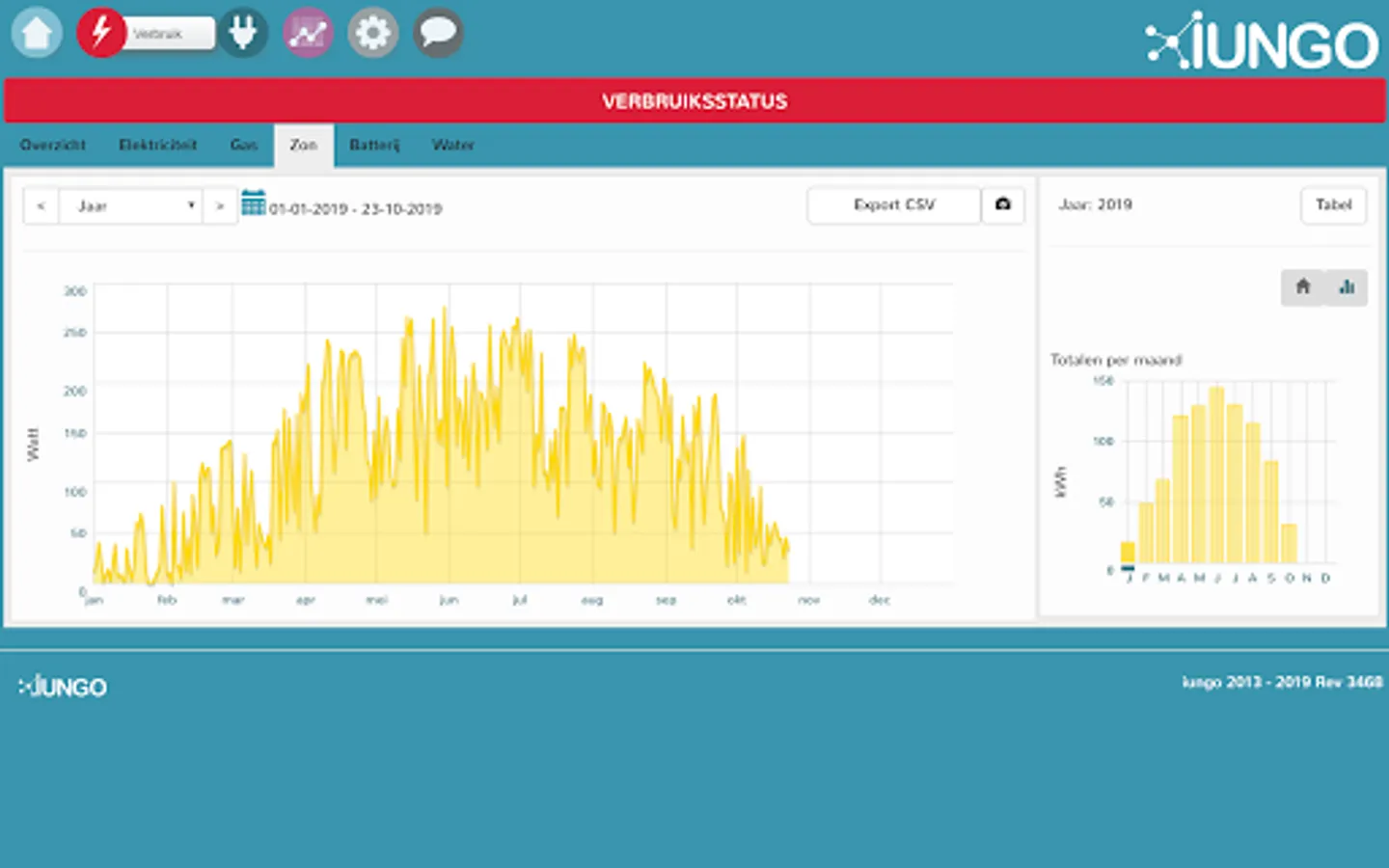The height and width of the screenshot is (868, 1389).
Task: Switch to the Gas tab
Action: tap(244, 145)
